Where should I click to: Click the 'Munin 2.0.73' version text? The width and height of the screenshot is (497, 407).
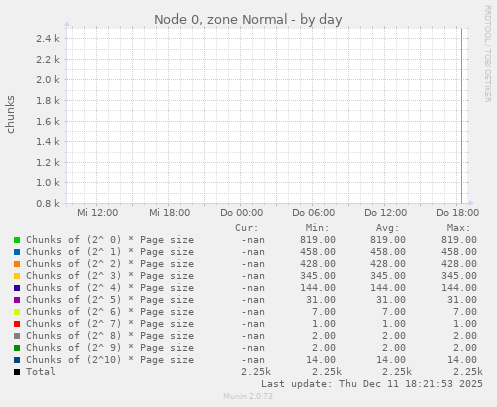(248, 396)
